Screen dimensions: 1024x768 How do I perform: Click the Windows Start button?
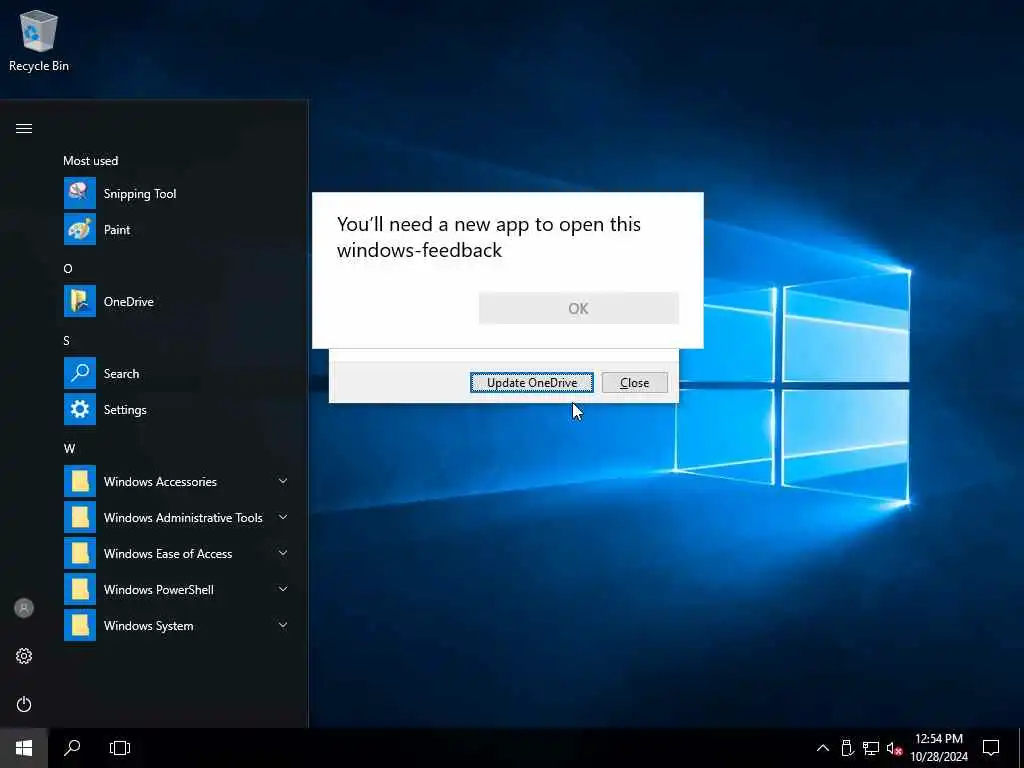24,748
